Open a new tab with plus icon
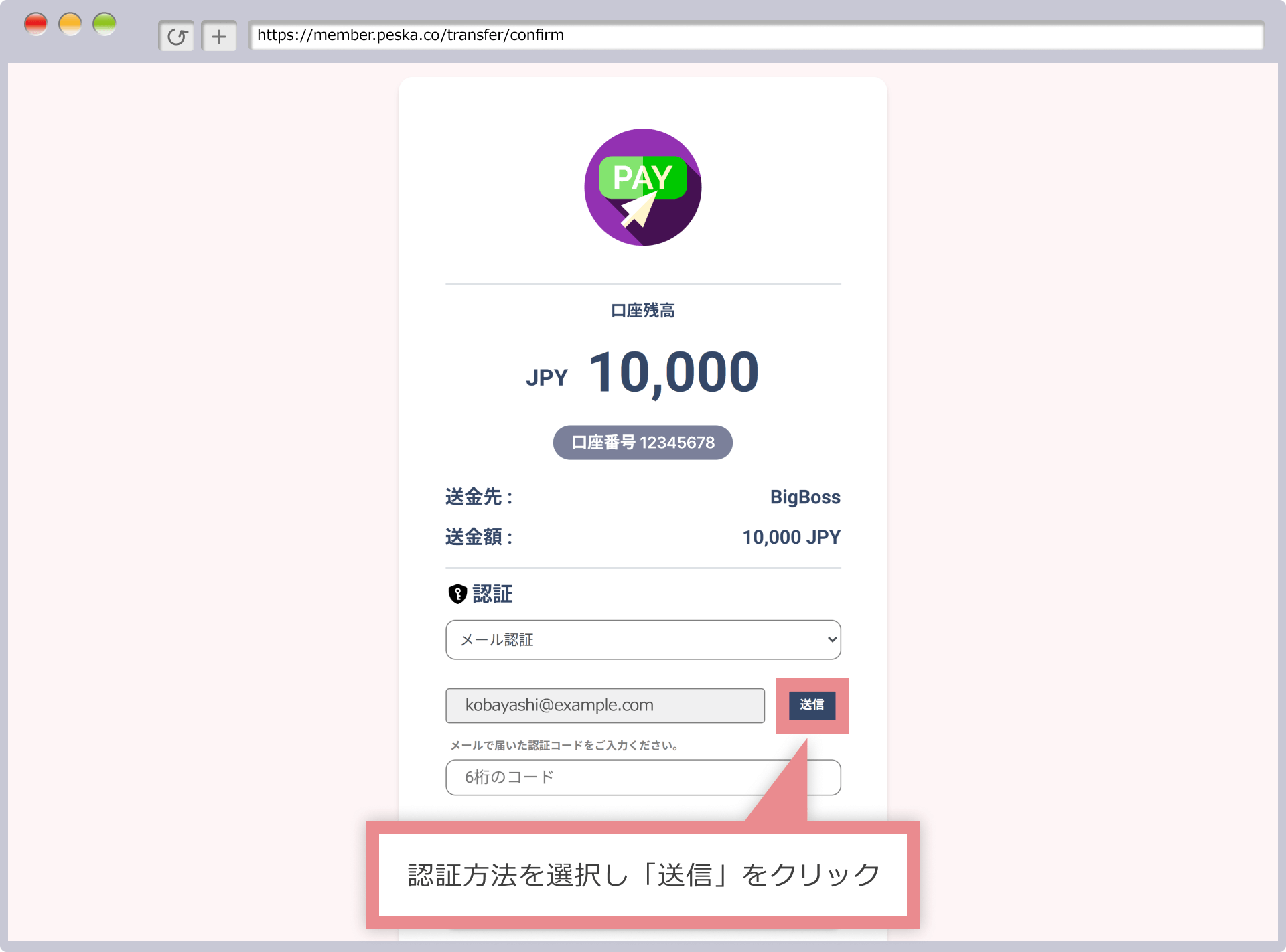 [x=219, y=36]
